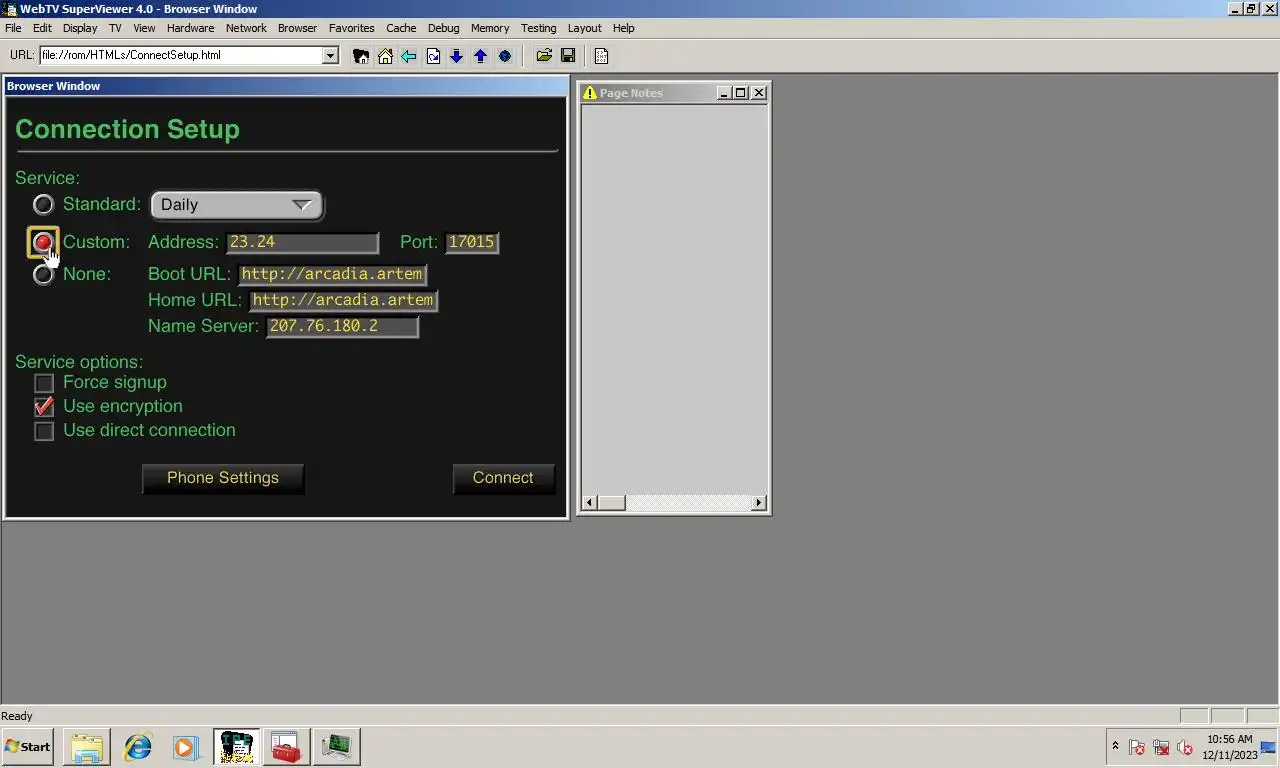Click the network status tray icon
Viewport: 1280px width, 768px height.
1161,747
